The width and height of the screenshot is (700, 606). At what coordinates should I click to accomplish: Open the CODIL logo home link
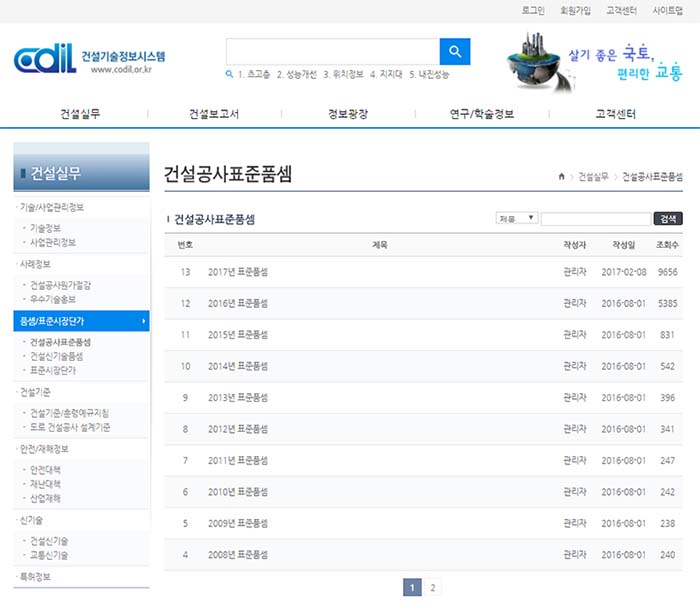click(89, 59)
